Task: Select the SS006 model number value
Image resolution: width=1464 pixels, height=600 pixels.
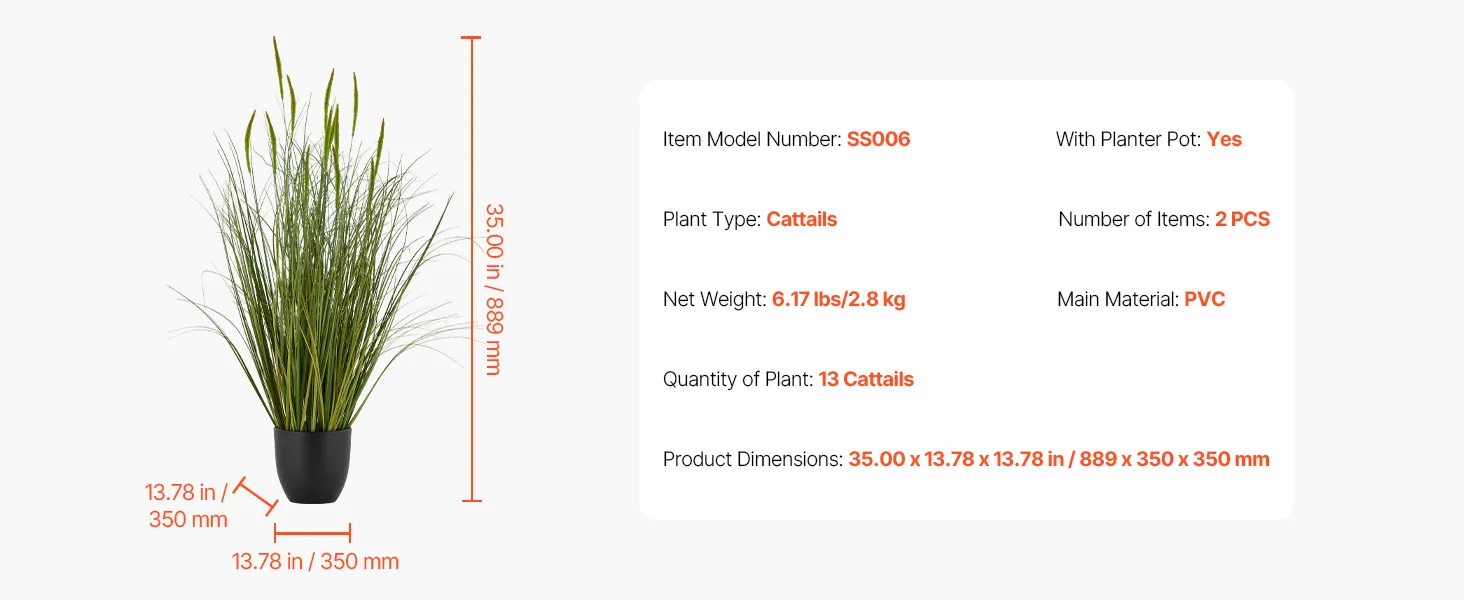Action: point(878,140)
